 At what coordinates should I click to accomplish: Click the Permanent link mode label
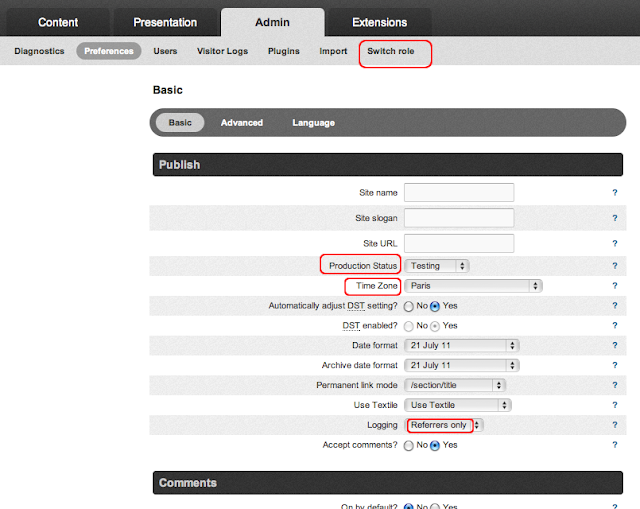357,385
